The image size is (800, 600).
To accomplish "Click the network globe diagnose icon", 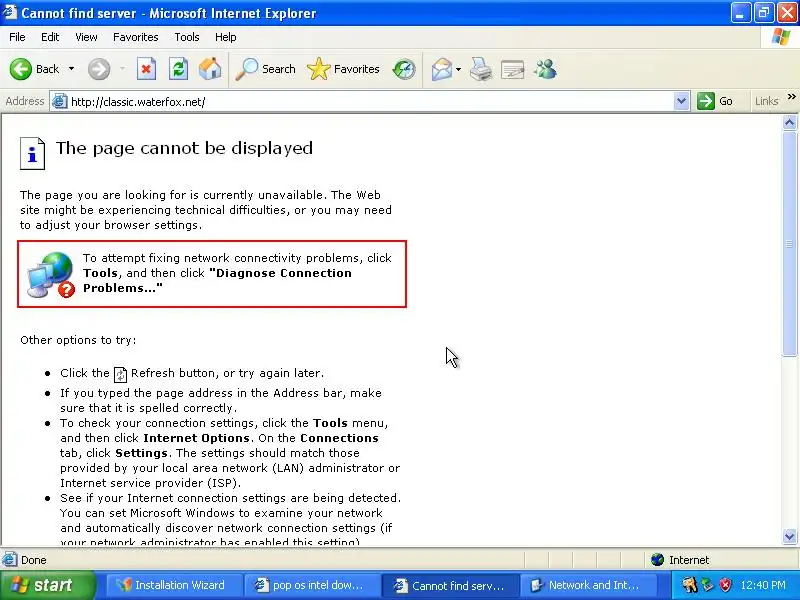I will click(51, 274).
